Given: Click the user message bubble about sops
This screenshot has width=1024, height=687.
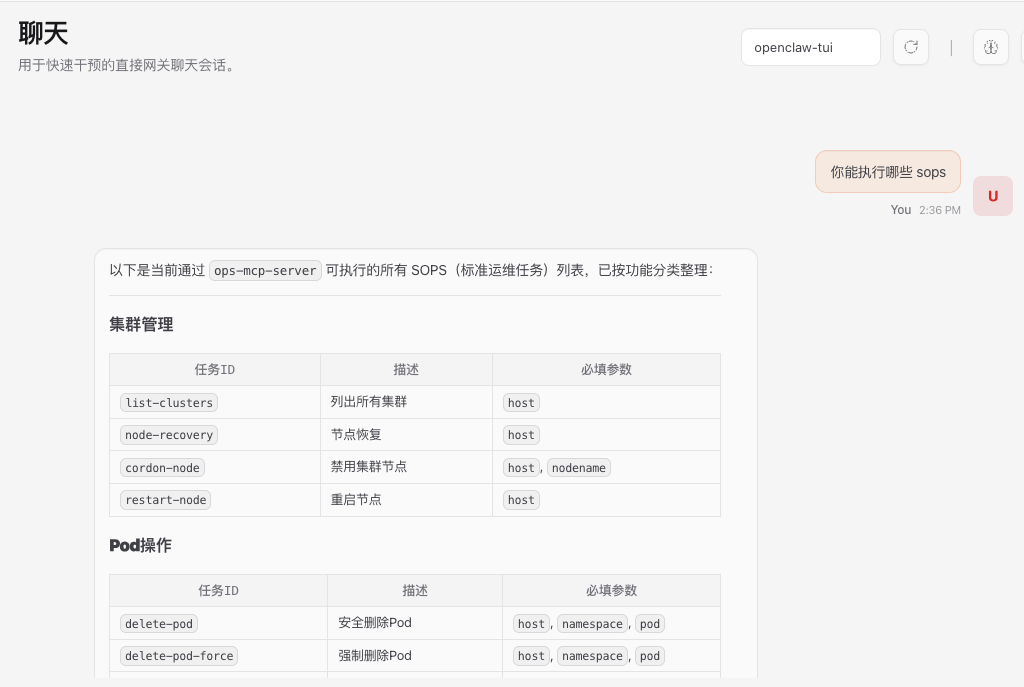Looking at the screenshot, I should (887, 172).
